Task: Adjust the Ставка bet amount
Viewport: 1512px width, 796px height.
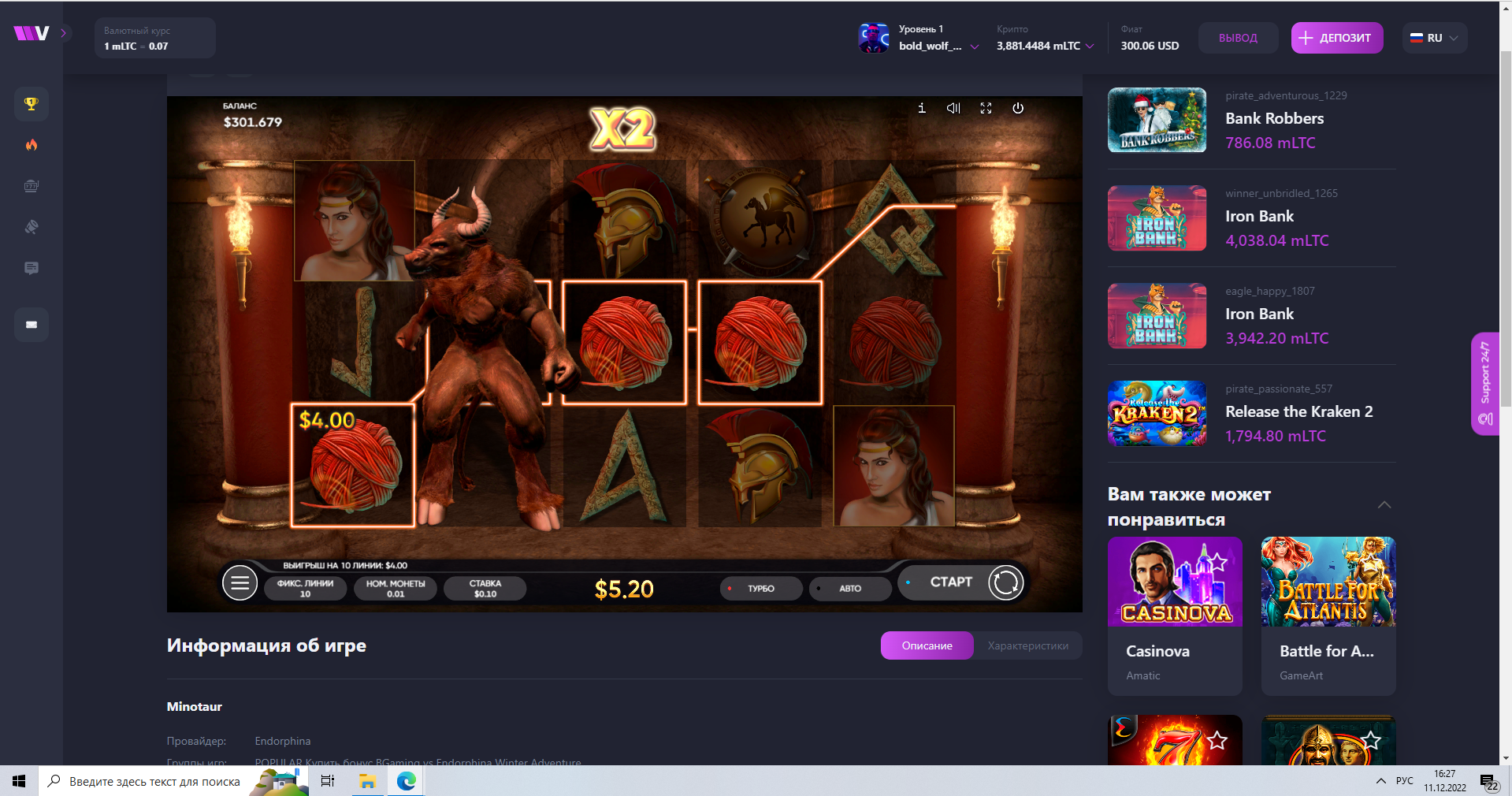Action: [x=485, y=589]
